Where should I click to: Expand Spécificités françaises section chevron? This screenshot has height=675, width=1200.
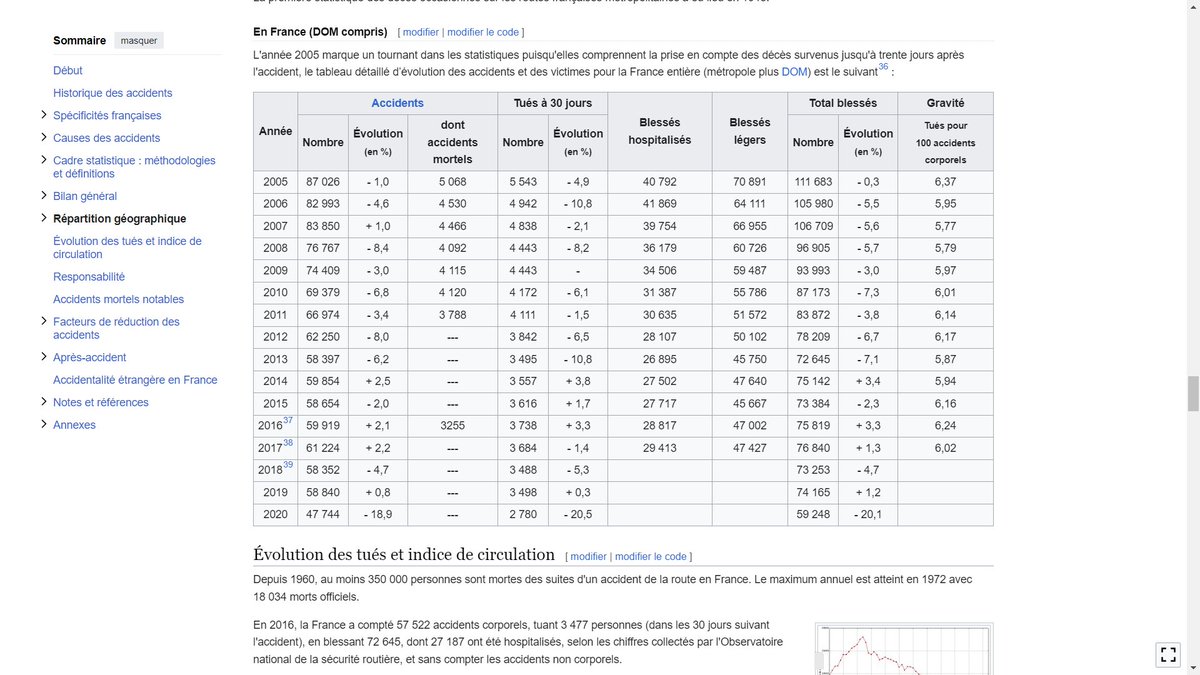click(x=44, y=115)
